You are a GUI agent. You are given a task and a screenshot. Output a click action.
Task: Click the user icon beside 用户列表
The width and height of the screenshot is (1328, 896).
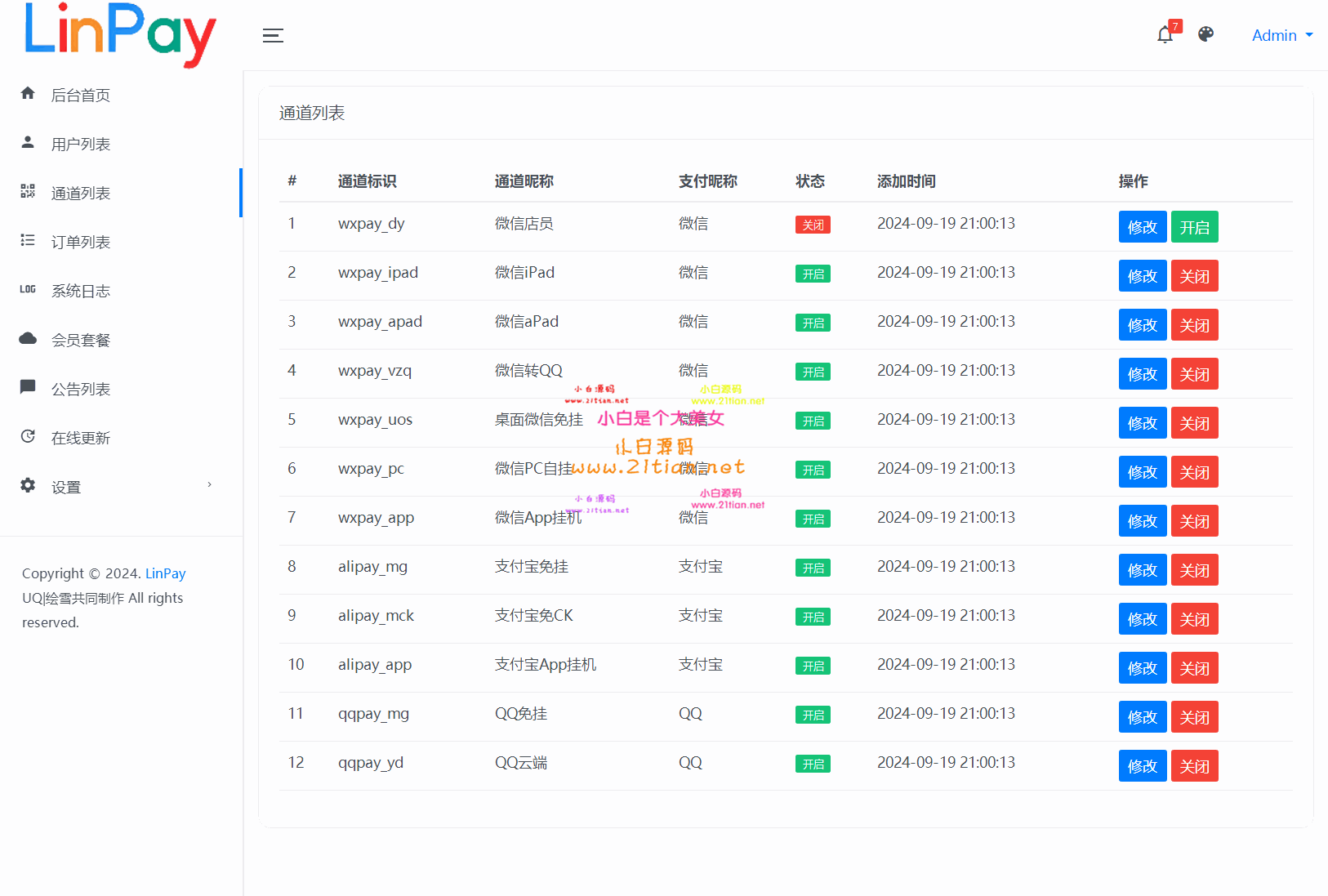(x=28, y=142)
